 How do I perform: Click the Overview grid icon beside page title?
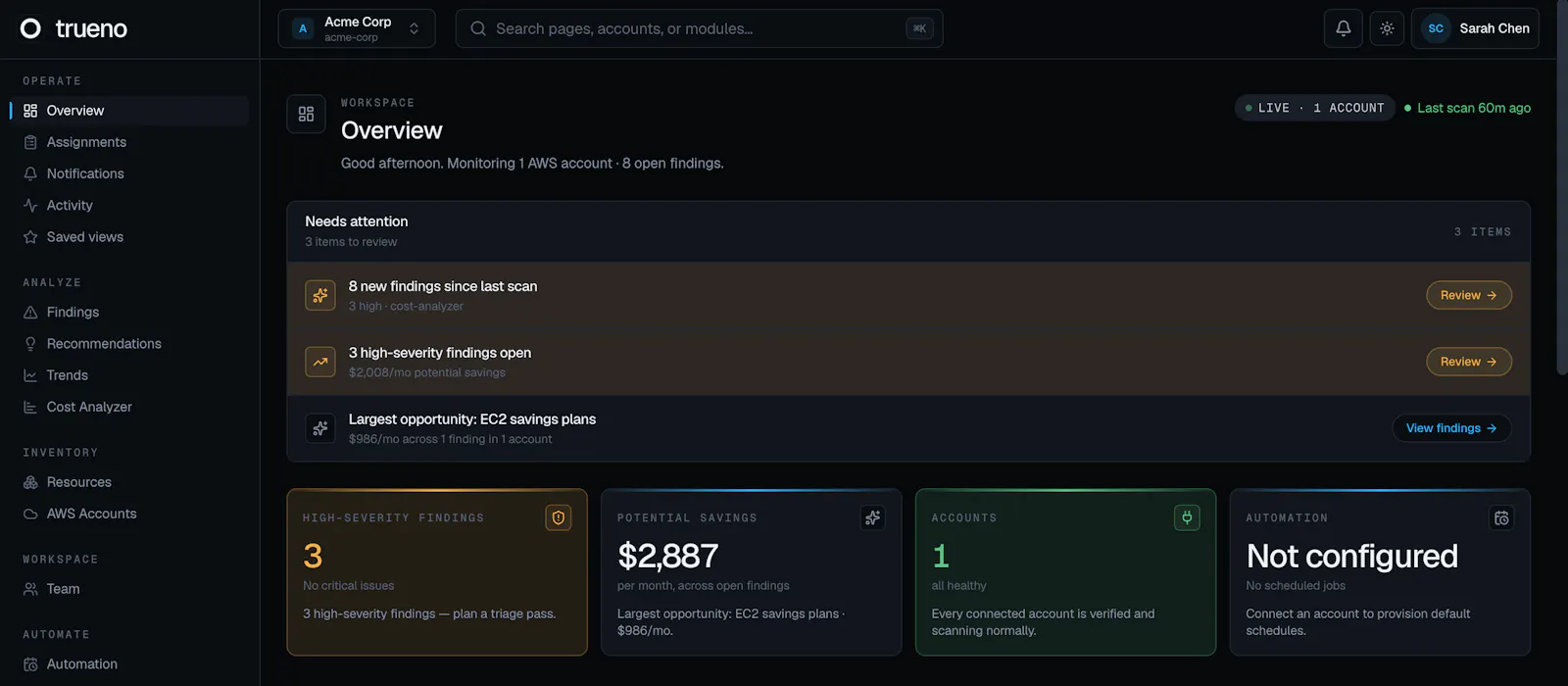click(x=306, y=114)
